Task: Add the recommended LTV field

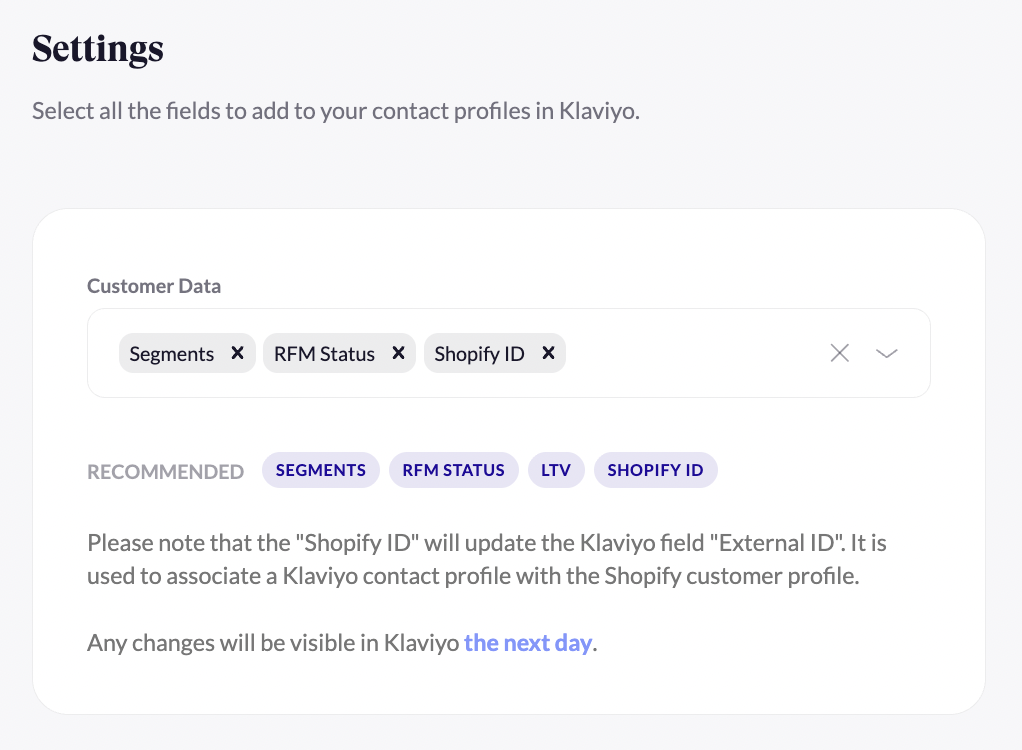Action: [x=556, y=470]
